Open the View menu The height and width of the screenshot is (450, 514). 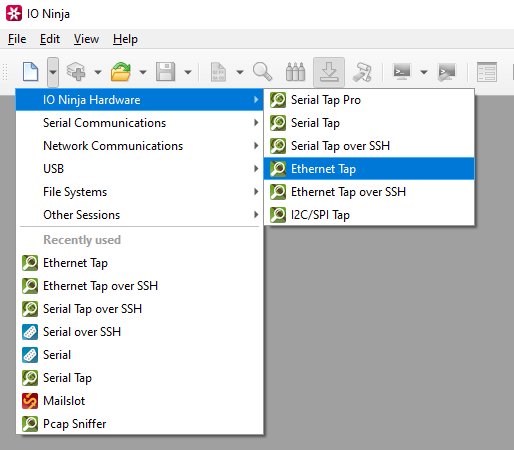[86, 39]
